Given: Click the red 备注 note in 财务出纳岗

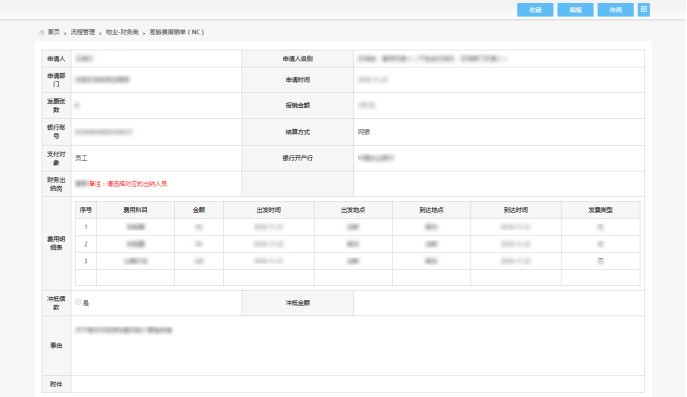Looking at the screenshot, I should (x=128, y=184).
